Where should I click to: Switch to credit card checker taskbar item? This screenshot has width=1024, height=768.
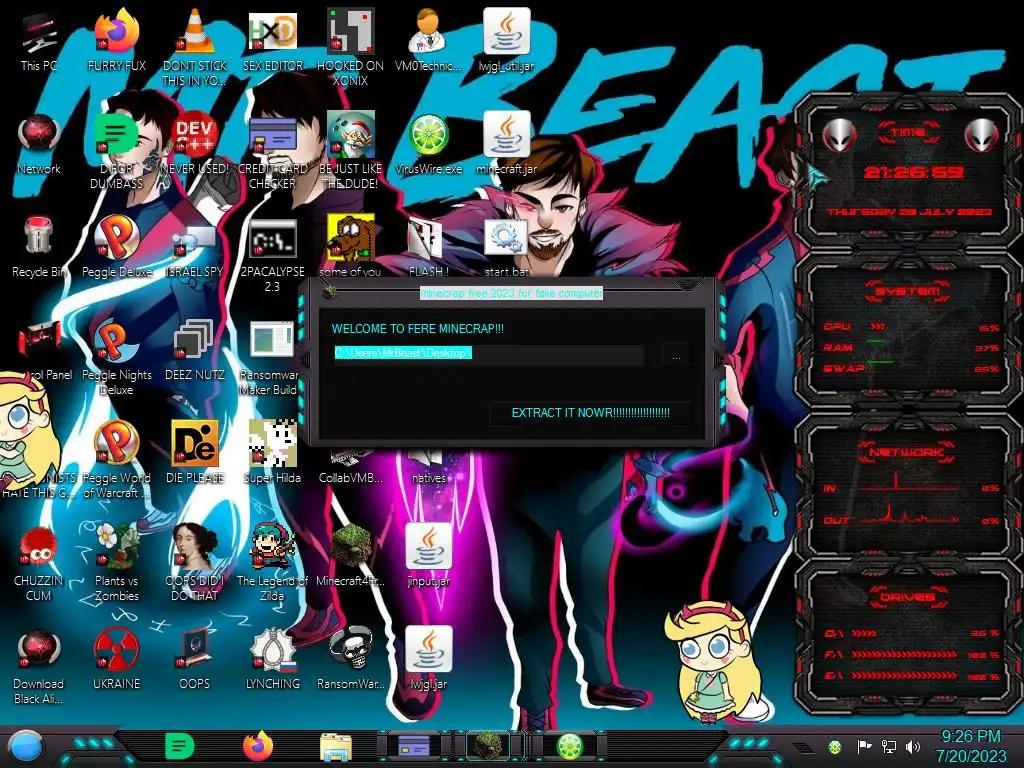coord(414,746)
